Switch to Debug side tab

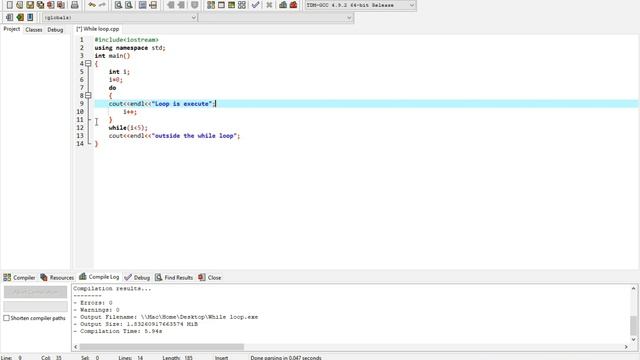tap(55, 29)
